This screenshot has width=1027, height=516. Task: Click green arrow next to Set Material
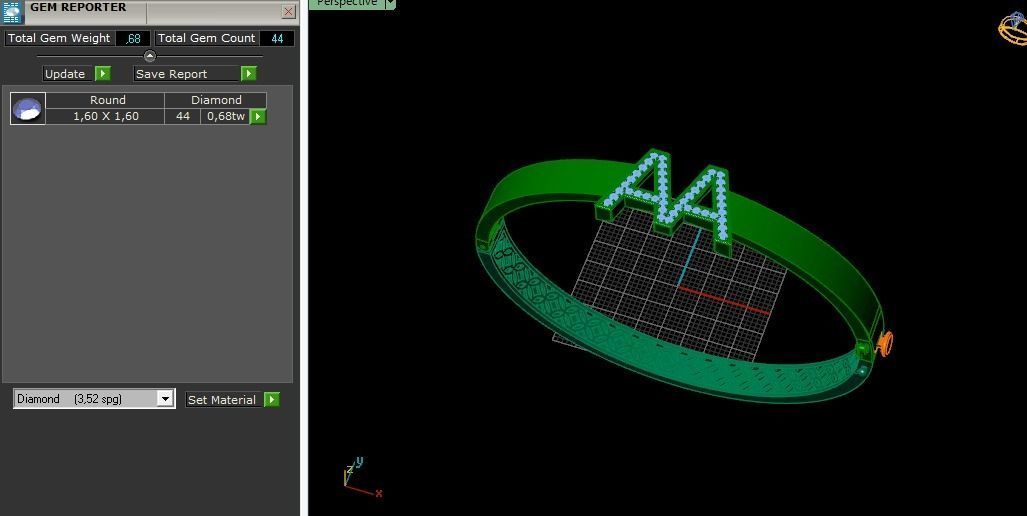coord(272,399)
